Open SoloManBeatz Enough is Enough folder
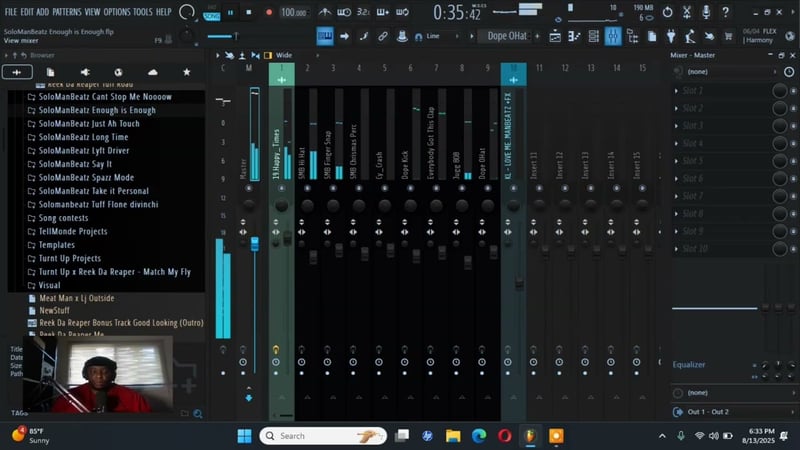The width and height of the screenshot is (800, 450). 97,110
